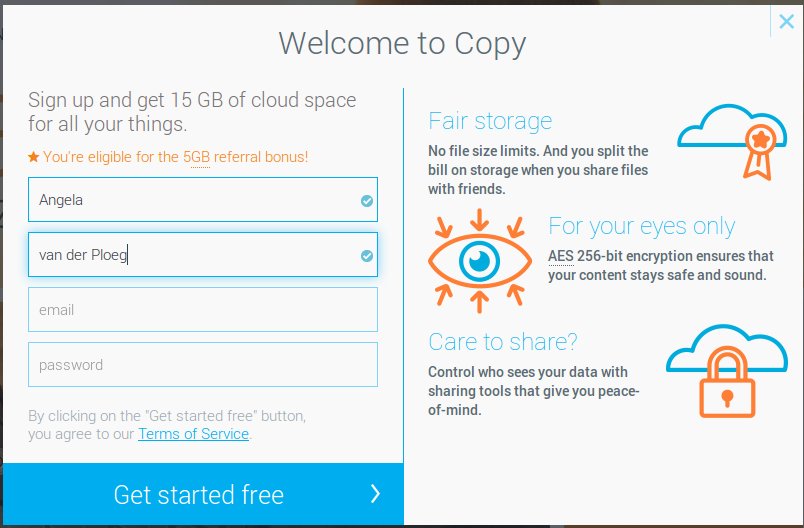This screenshot has width=804, height=528.
Task: Click the Fair storage heading
Action: tap(490, 121)
